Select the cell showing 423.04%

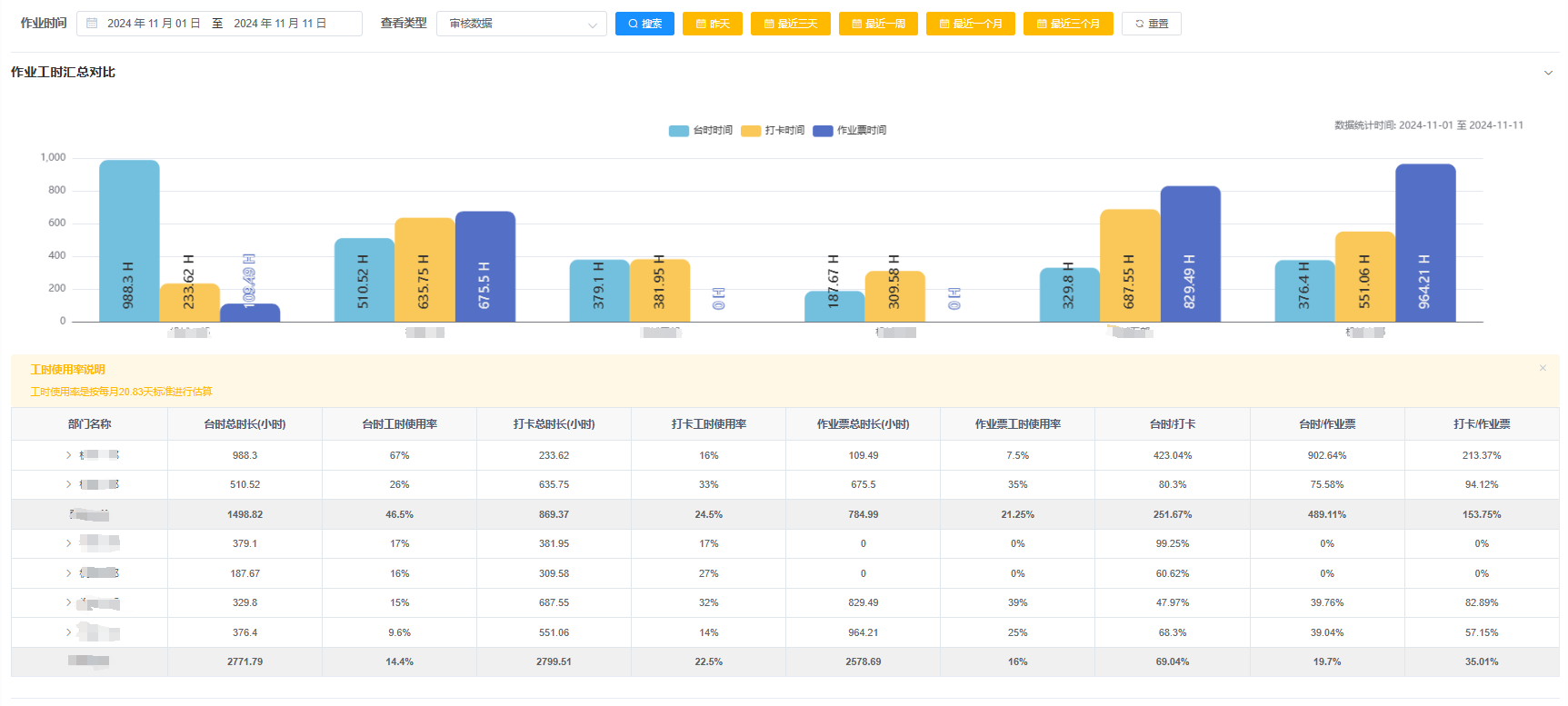point(1173,455)
